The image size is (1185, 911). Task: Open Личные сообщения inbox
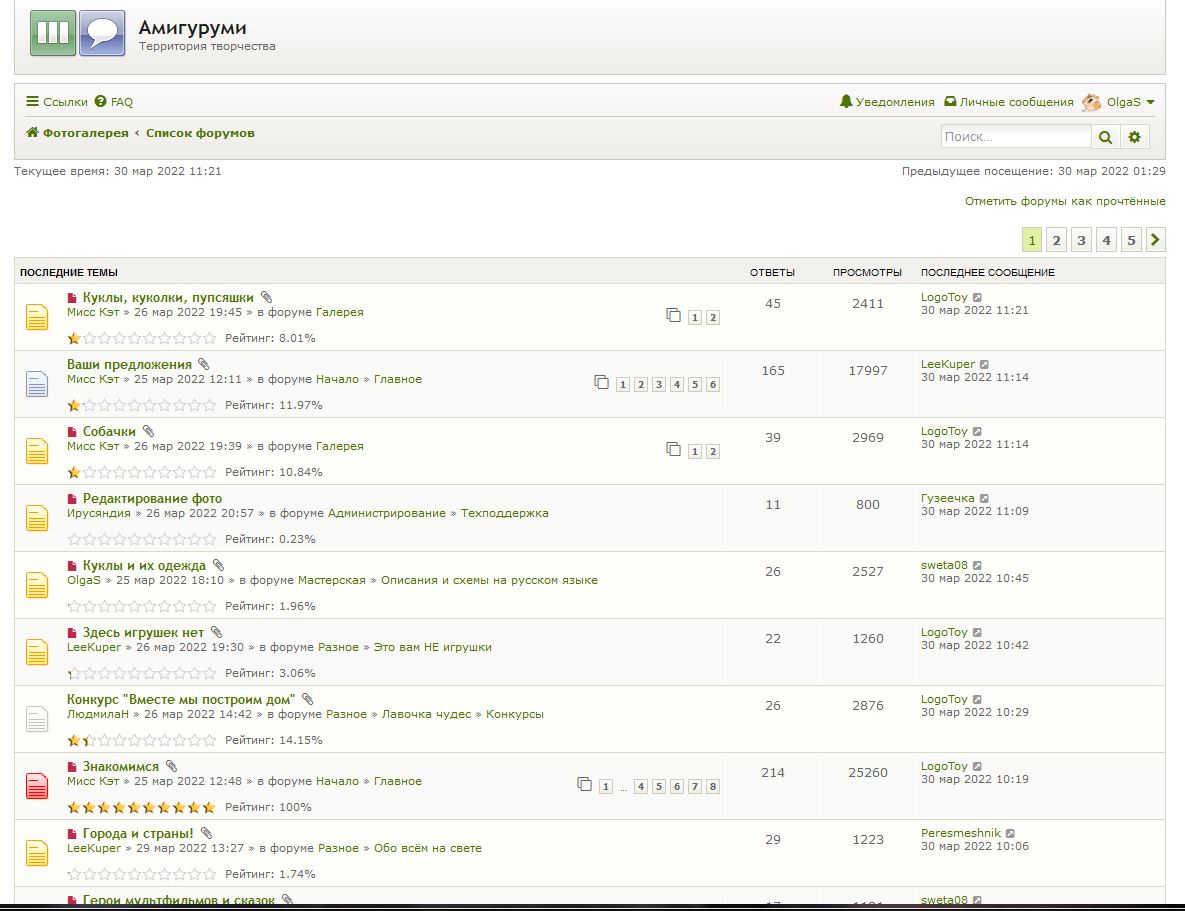coord(1009,102)
